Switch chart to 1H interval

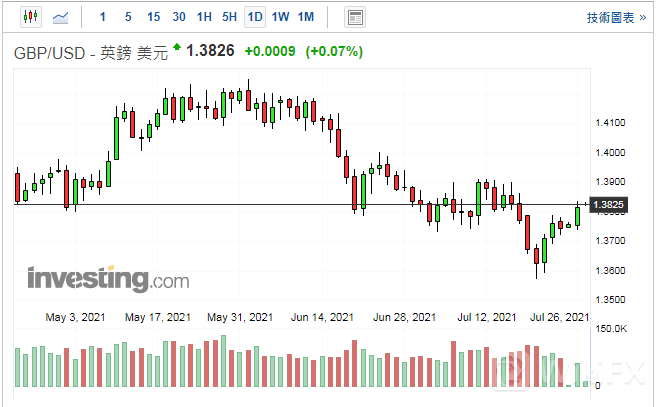coord(204,17)
